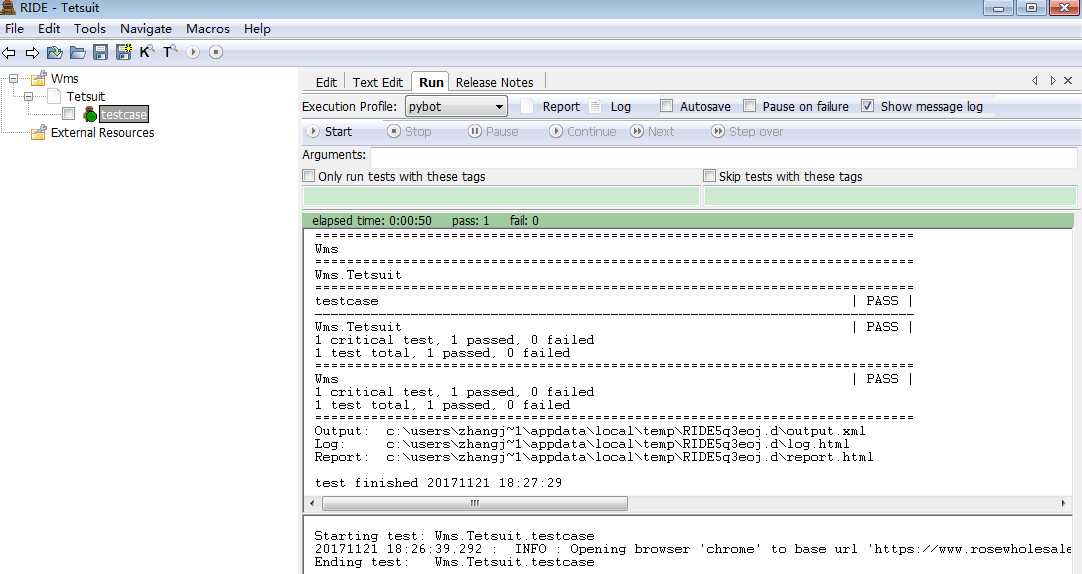Click the include tags green input field
Image resolution: width=1082 pixels, height=574 pixels.
point(501,196)
